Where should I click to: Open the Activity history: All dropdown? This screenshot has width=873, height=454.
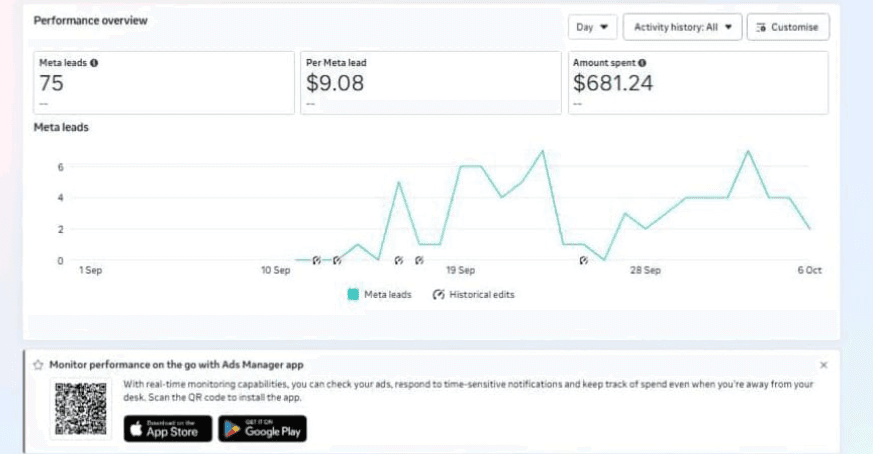(682, 27)
